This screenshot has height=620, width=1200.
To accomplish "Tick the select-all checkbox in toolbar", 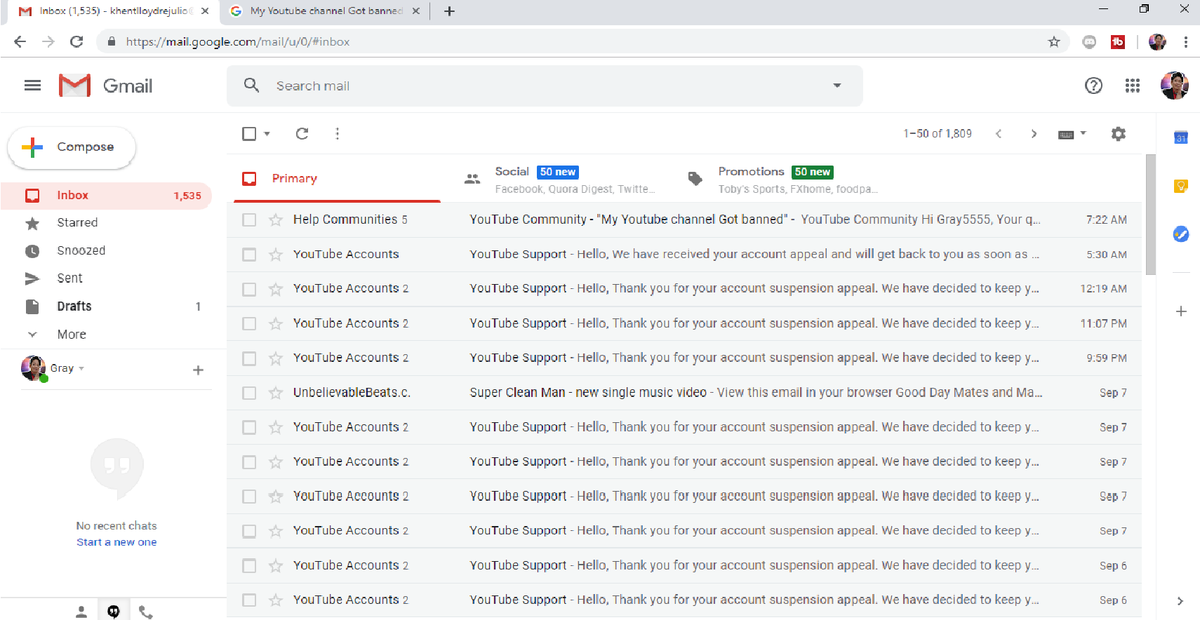I will pos(249,134).
